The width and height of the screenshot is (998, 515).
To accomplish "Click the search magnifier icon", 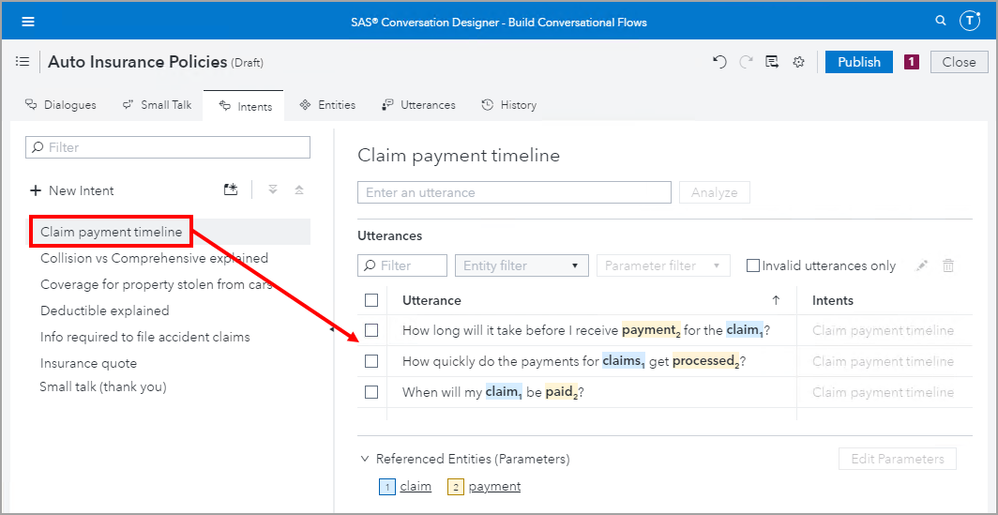I will coord(941,21).
